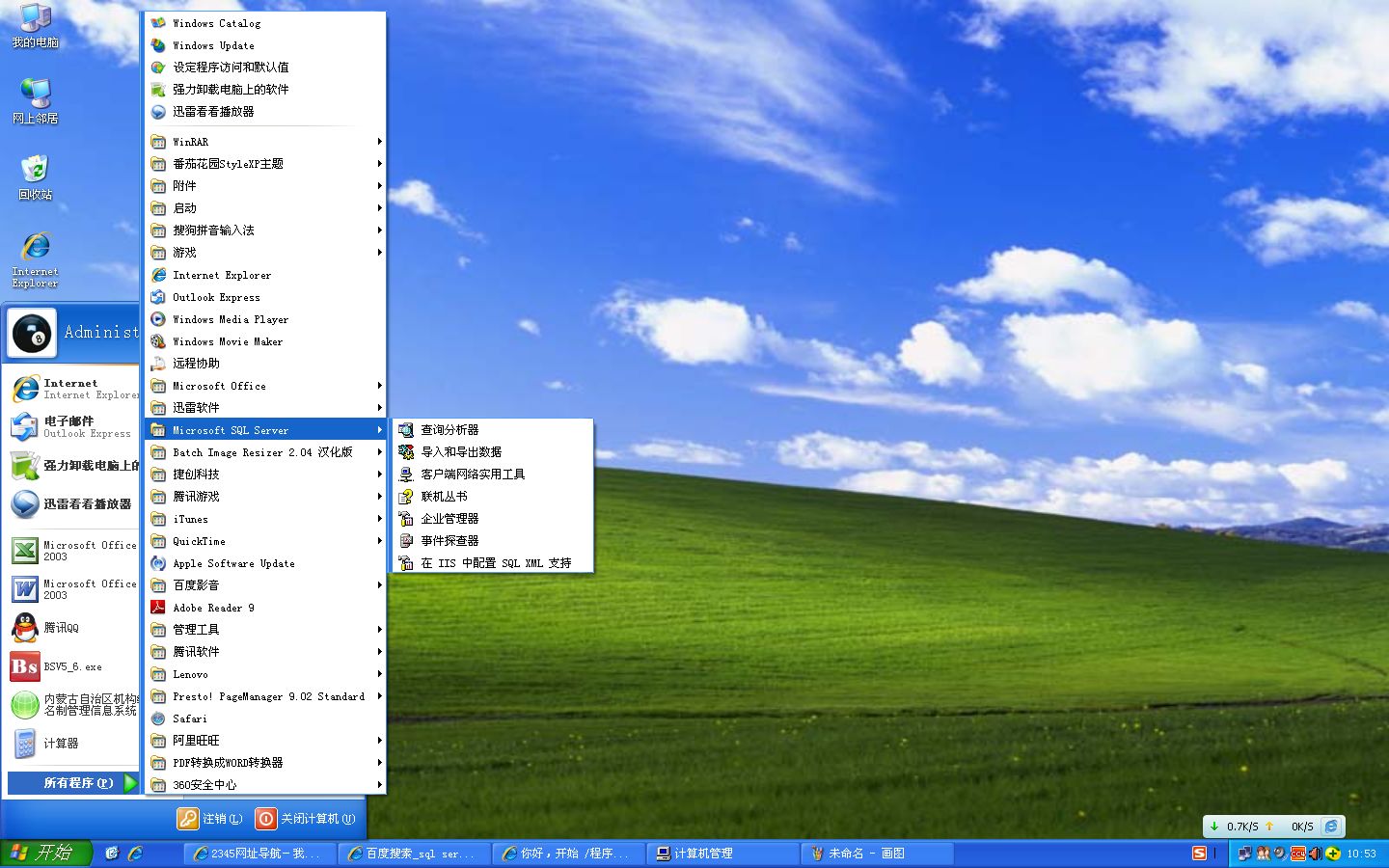This screenshot has height=868, width=1389.
Task: Open PDF转换成WORD转换器 folder
Action: click(x=265, y=763)
